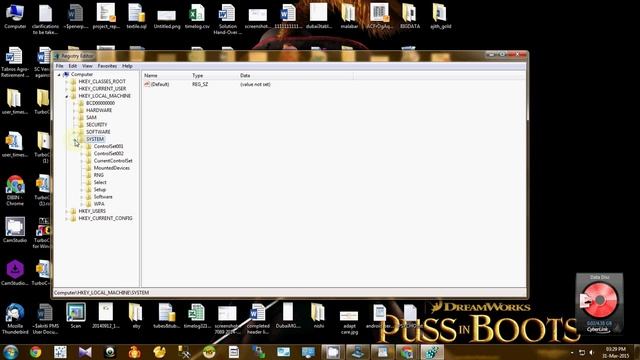This screenshot has height=360, width=640.
Task: Open the Windows Start button
Action: (11, 351)
